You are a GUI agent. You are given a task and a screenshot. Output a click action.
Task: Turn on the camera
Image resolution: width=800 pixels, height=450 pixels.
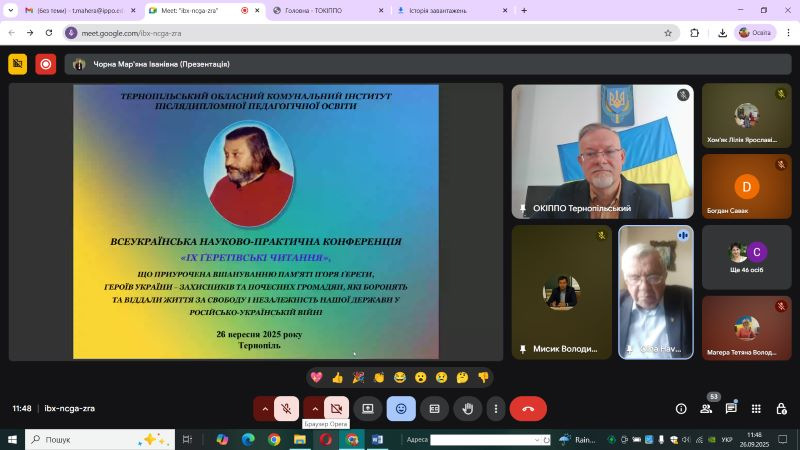(x=337, y=408)
